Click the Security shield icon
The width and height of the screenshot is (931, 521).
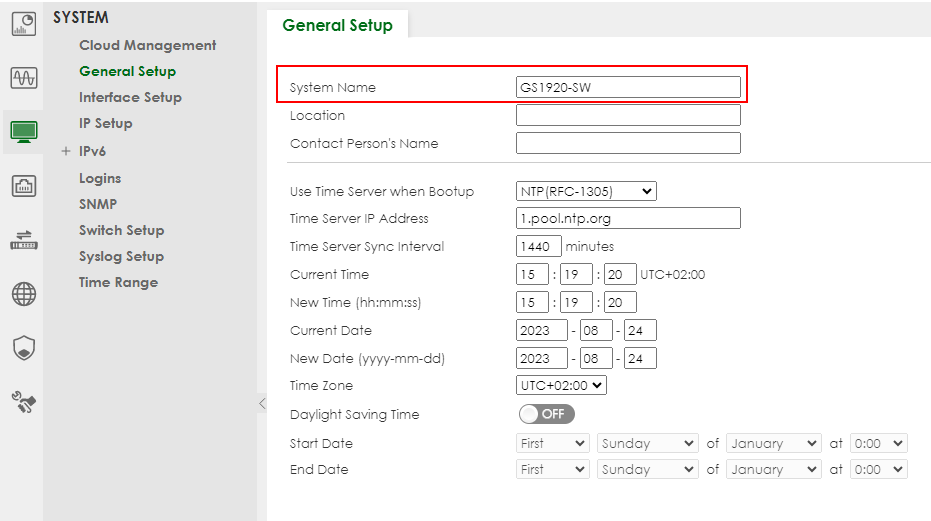(x=23, y=348)
